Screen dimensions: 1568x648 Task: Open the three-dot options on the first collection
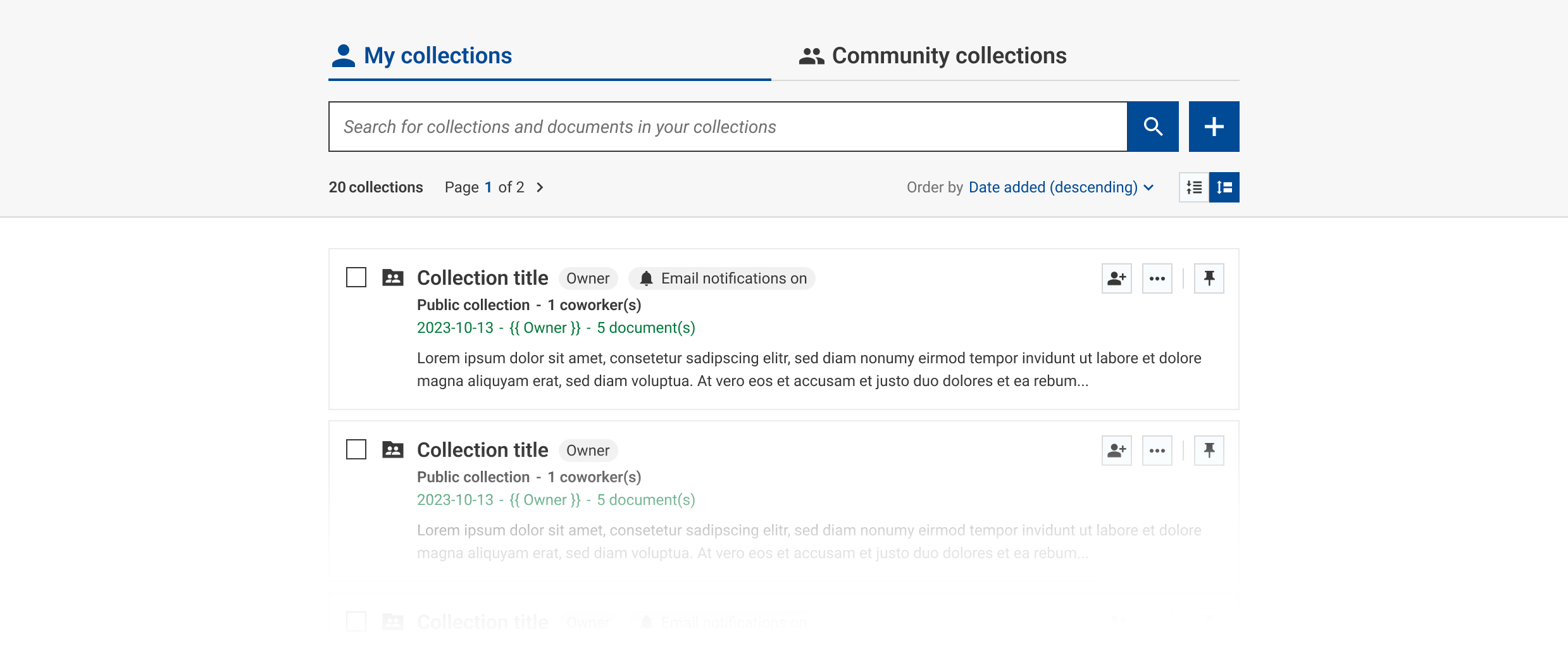[x=1157, y=278]
